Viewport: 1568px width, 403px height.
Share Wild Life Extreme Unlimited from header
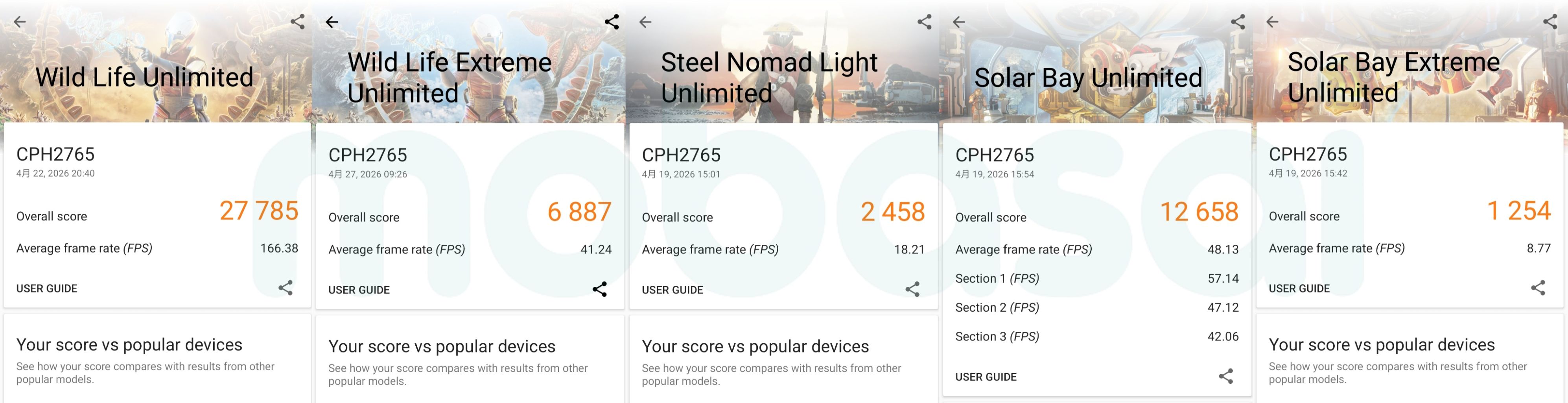coord(612,22)
